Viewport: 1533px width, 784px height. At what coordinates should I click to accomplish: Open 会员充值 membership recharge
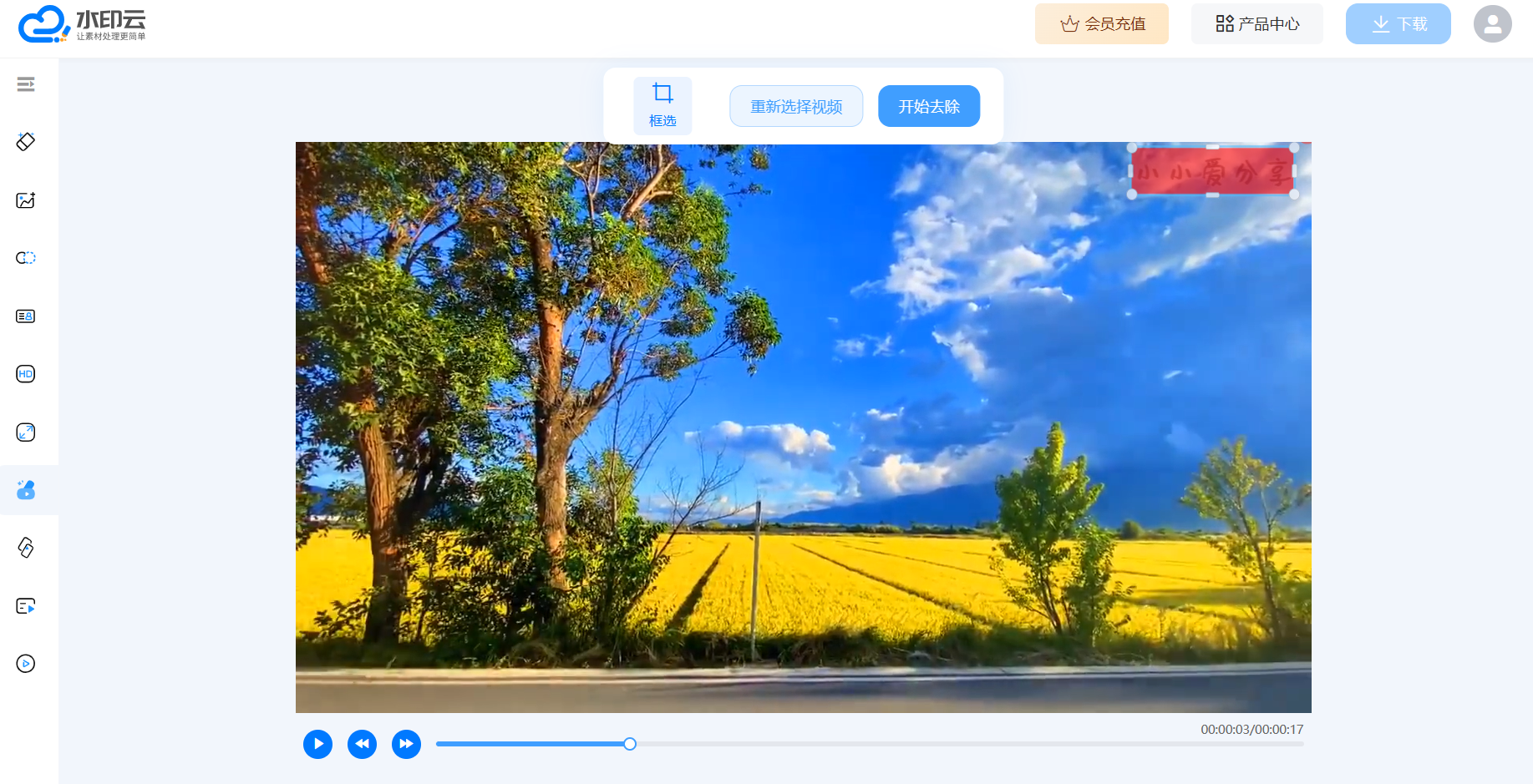click(x=1101, y=24)
